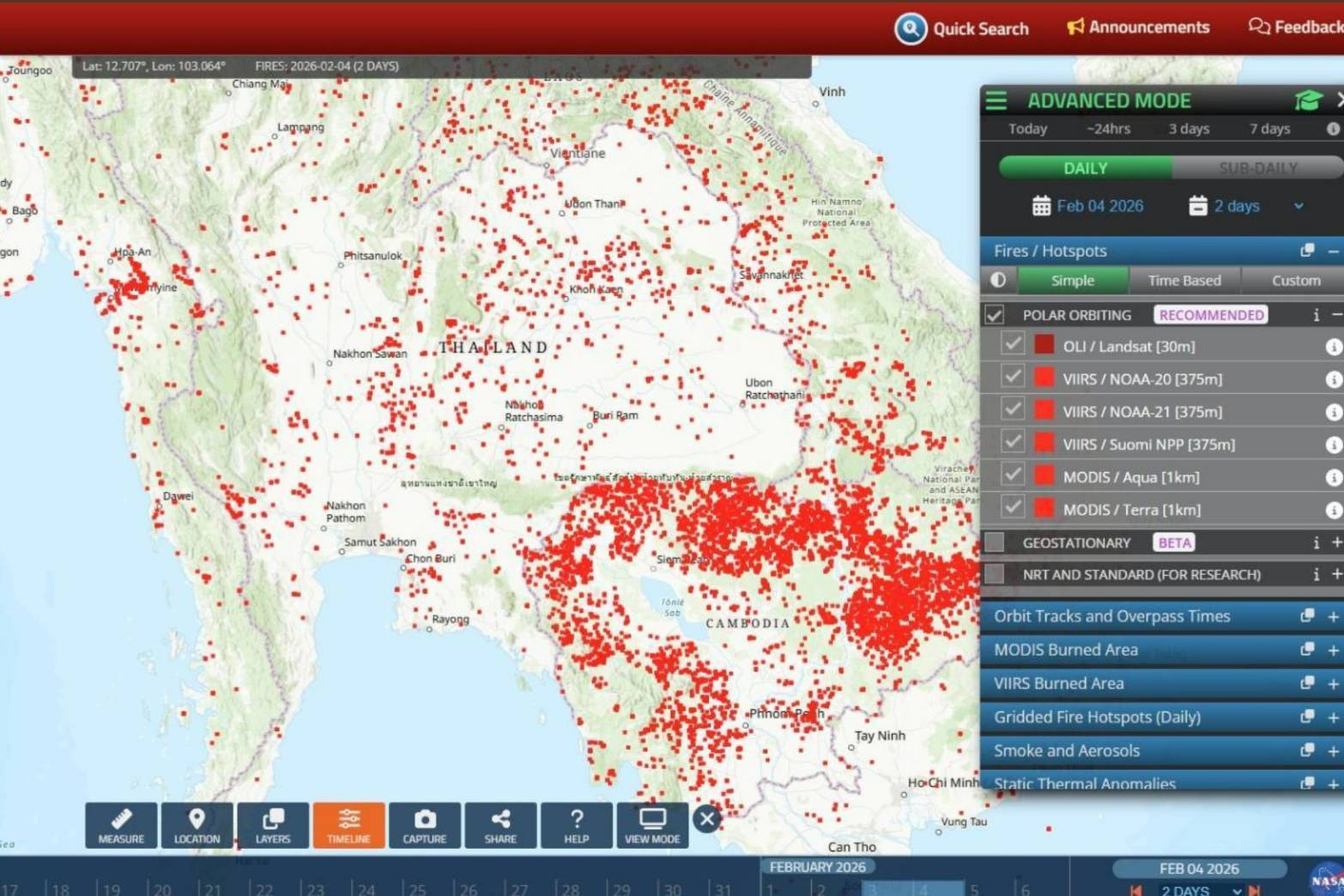Open the Layers tool
This screenshot has width=1344, height=896.
click(273, 826)
